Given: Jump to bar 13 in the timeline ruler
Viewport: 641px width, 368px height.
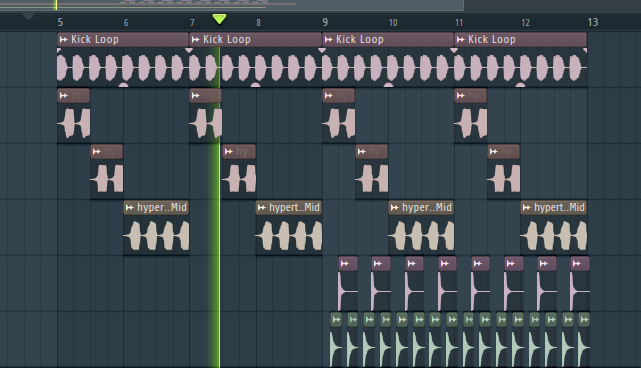Looking at the screenshot, I should 593,22.
